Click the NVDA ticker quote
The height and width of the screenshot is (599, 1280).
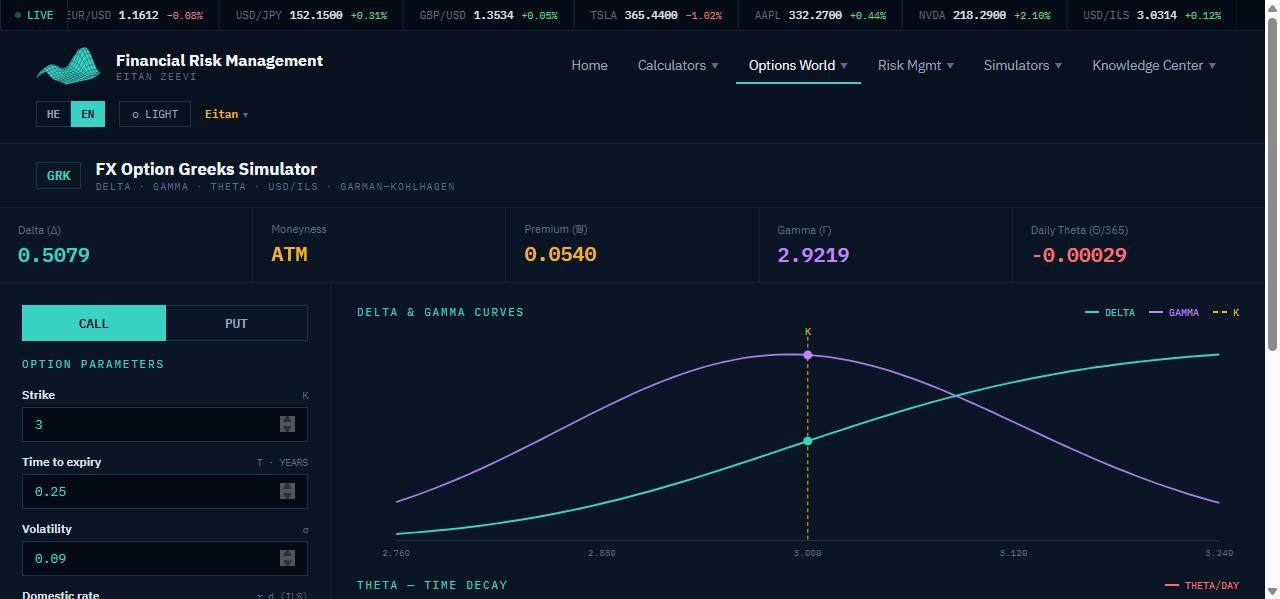985,16
